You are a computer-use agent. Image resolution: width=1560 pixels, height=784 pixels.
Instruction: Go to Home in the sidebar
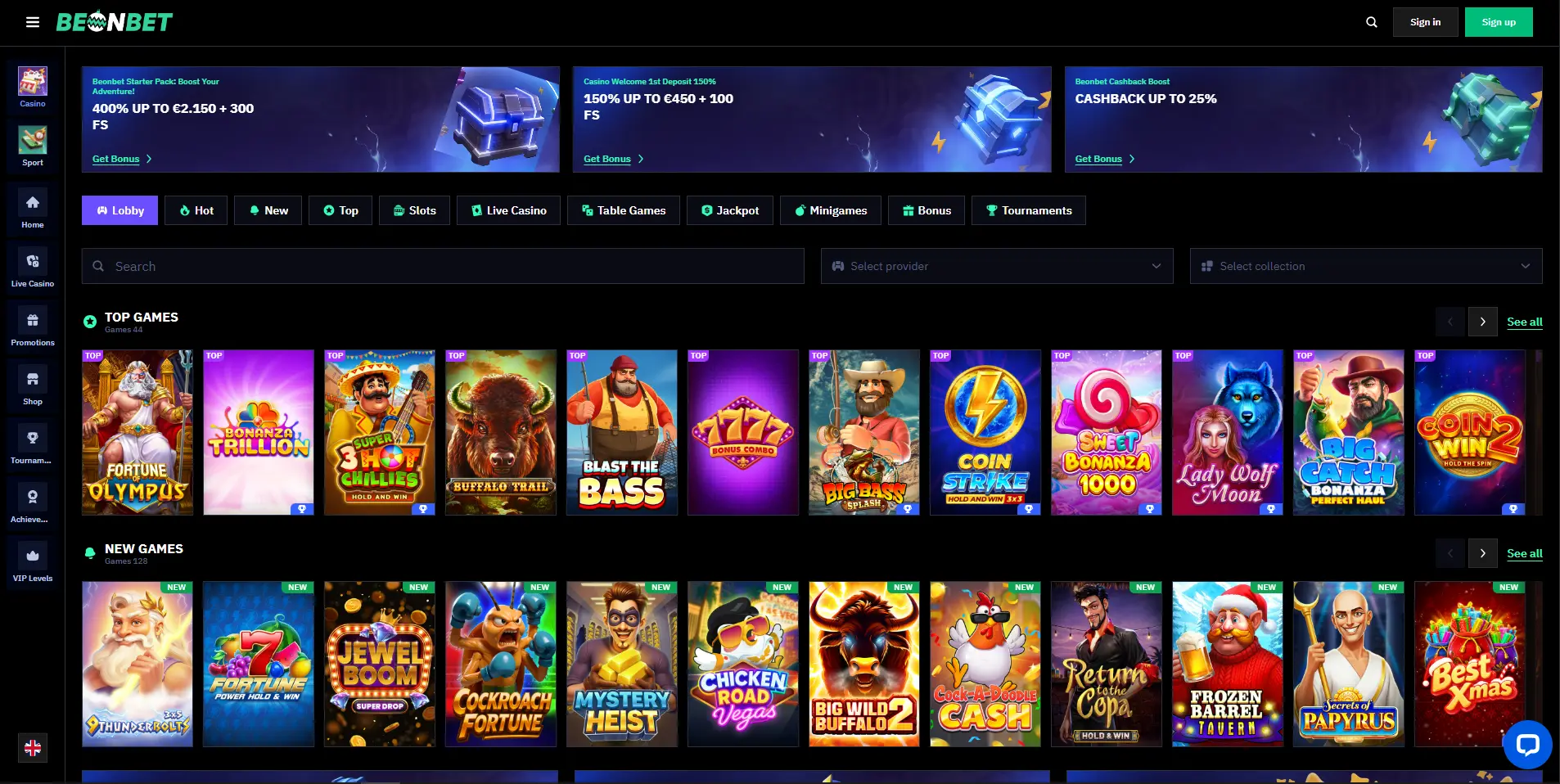(33, 209)
